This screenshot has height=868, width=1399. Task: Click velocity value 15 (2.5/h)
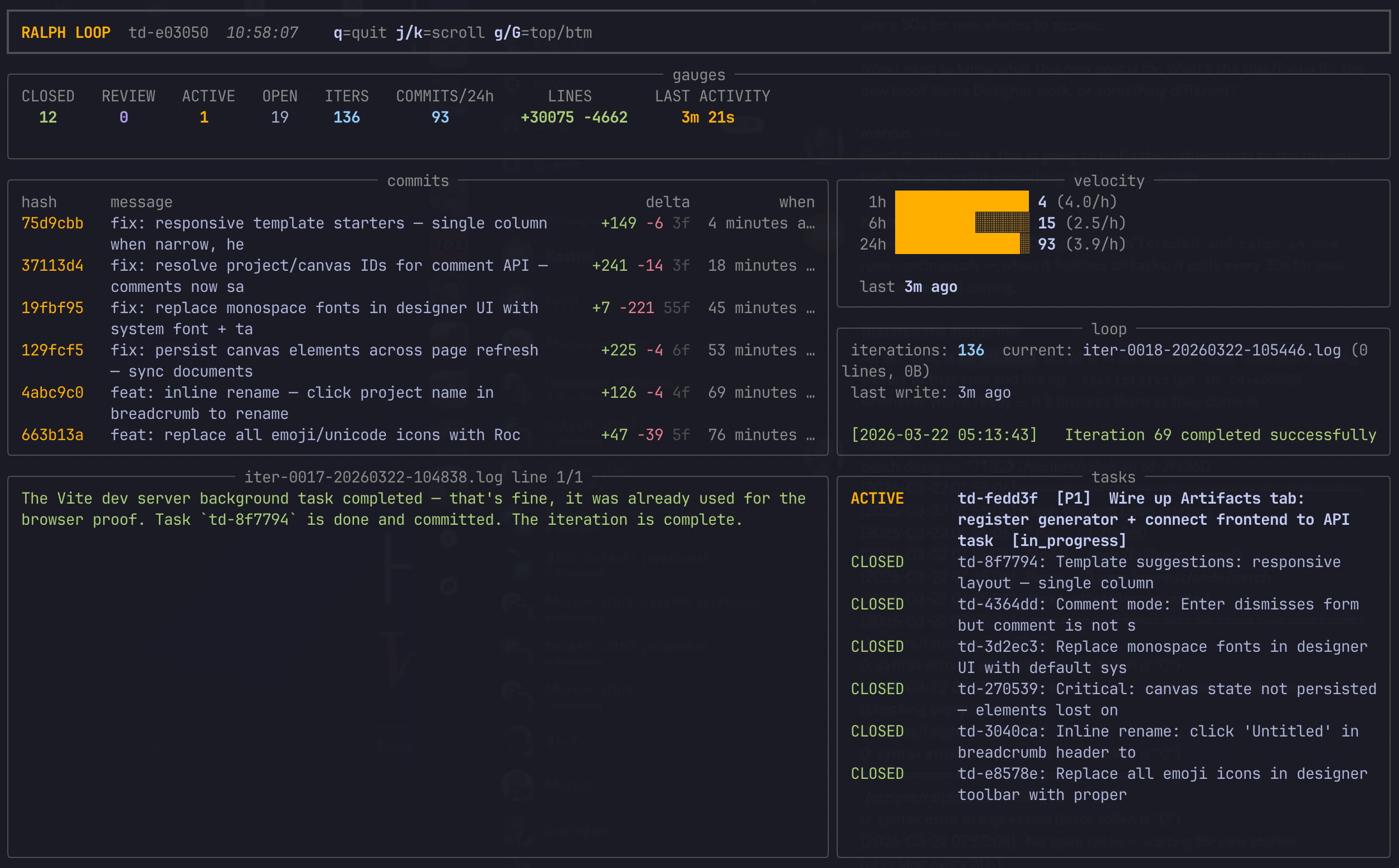pos(1081,223)
